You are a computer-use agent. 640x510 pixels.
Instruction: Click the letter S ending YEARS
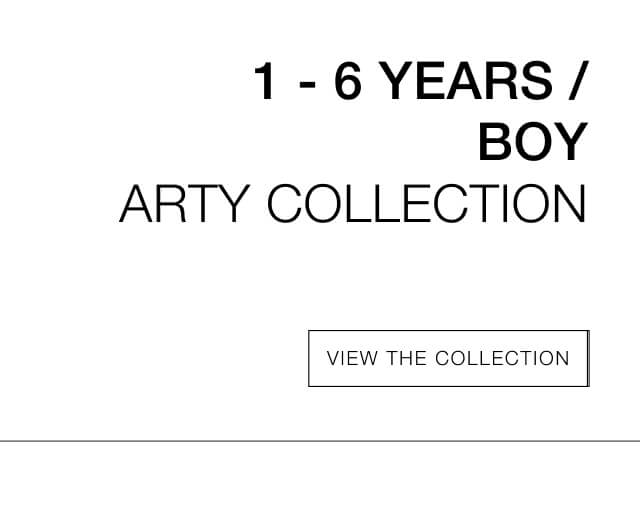[x=537, y=80]
